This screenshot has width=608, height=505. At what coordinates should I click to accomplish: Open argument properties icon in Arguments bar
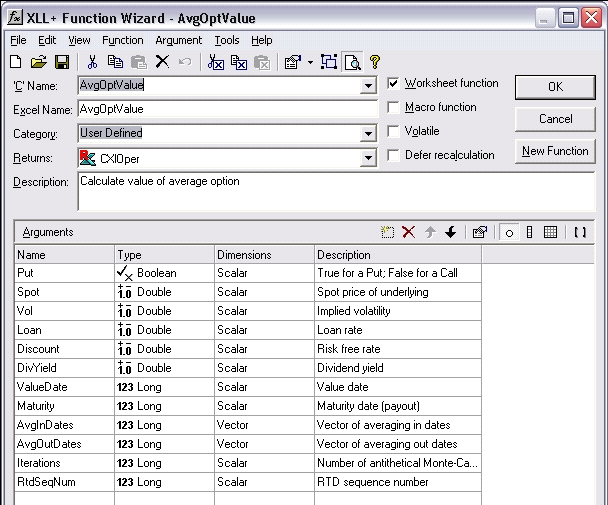point(480,232)
